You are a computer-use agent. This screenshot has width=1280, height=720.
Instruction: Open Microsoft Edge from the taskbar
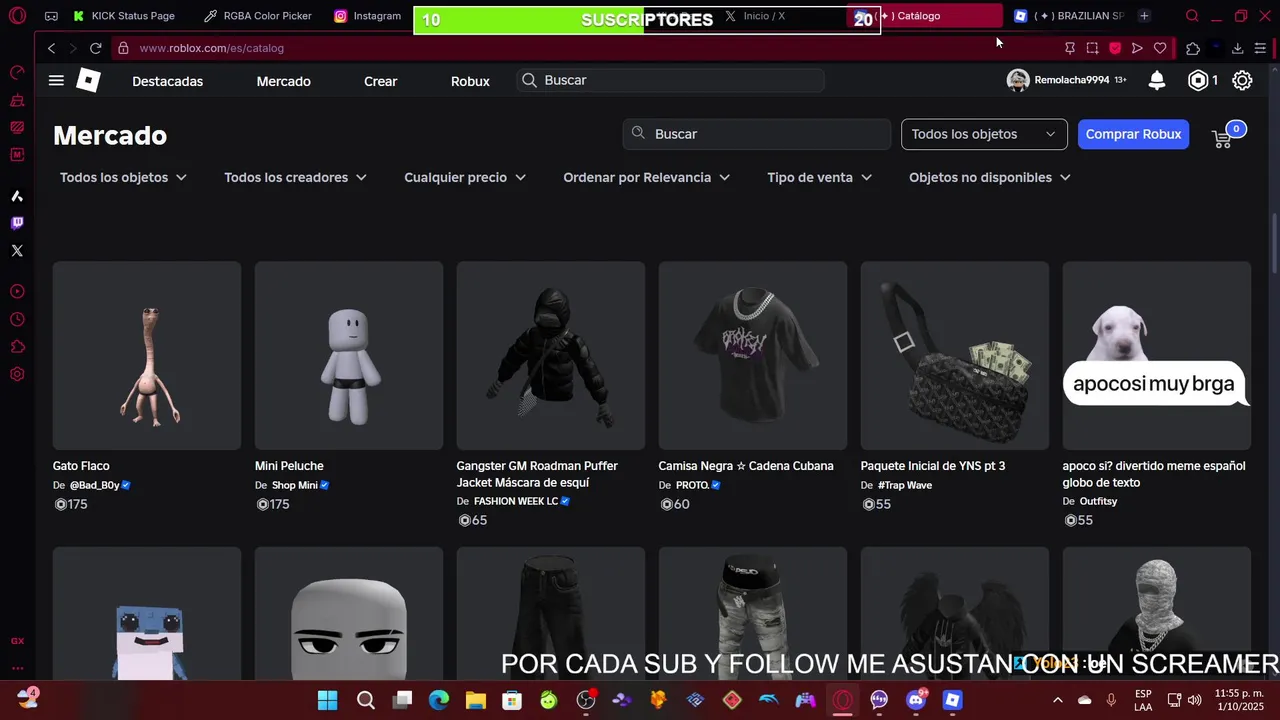click(x=439, y=700)
